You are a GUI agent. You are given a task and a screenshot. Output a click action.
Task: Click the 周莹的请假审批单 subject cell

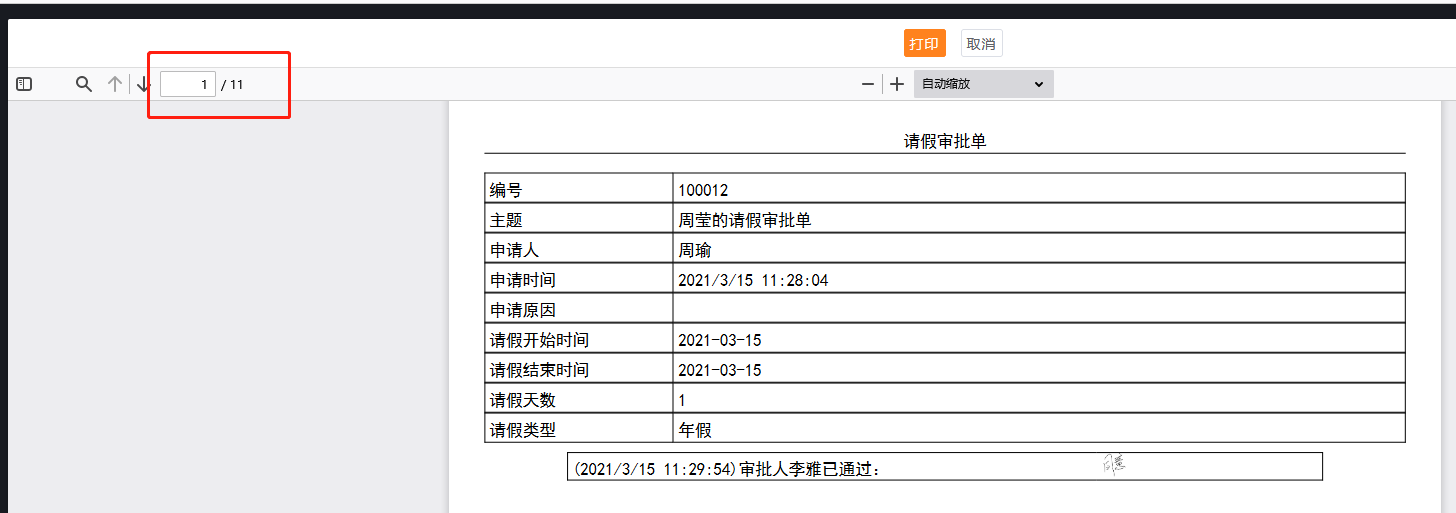point(744,220)
